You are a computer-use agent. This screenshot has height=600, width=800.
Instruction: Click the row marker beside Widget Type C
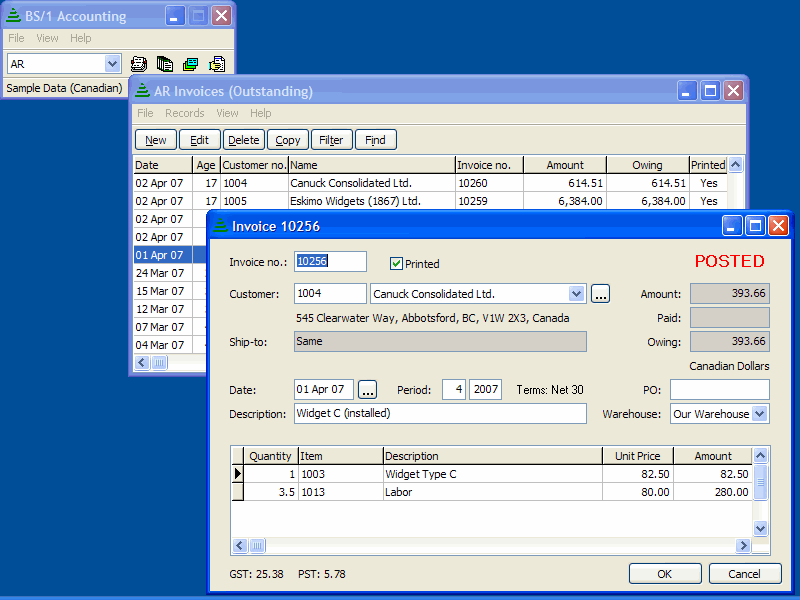tap(238, 474)
